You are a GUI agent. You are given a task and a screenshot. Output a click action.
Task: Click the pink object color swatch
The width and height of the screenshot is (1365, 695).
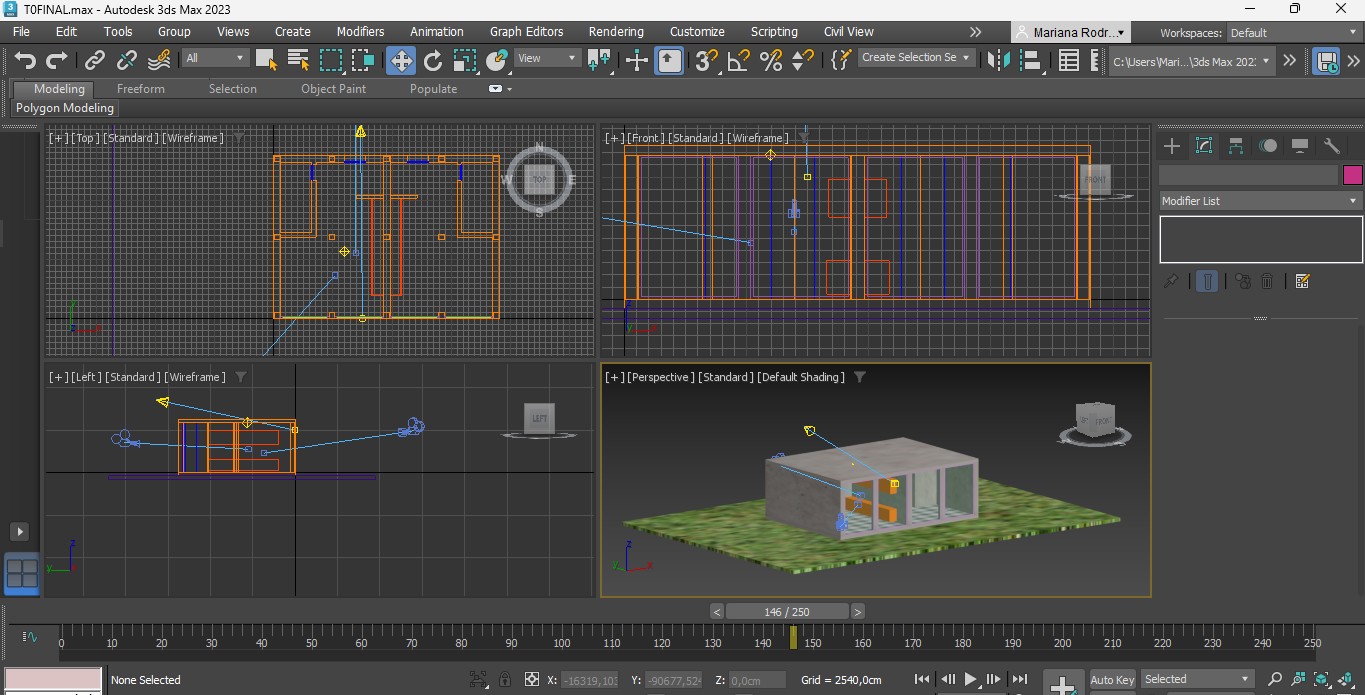(1352, 175)
